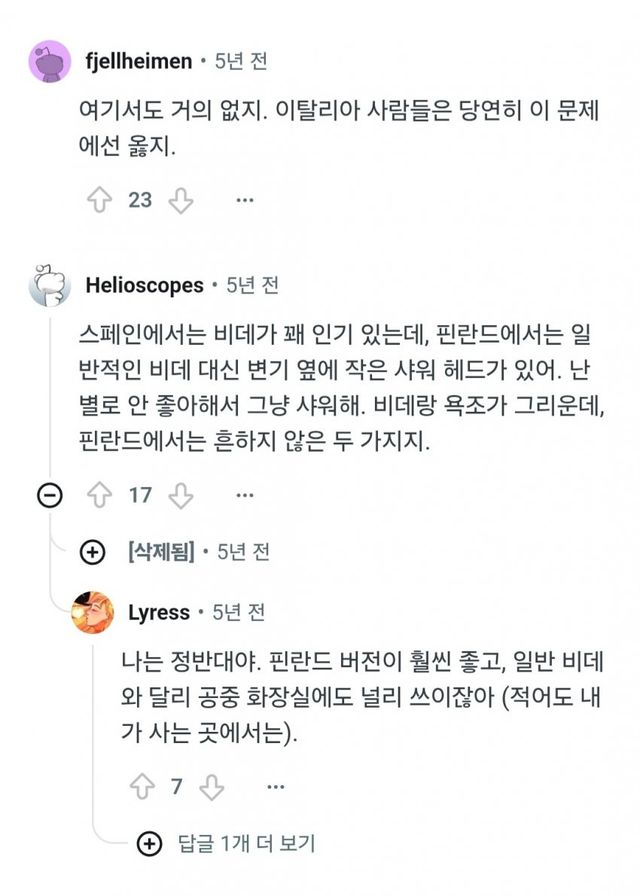Click the 답글 1개 더 보기 link text
This screenshot has width=640, height=896.
pos(245,844)
